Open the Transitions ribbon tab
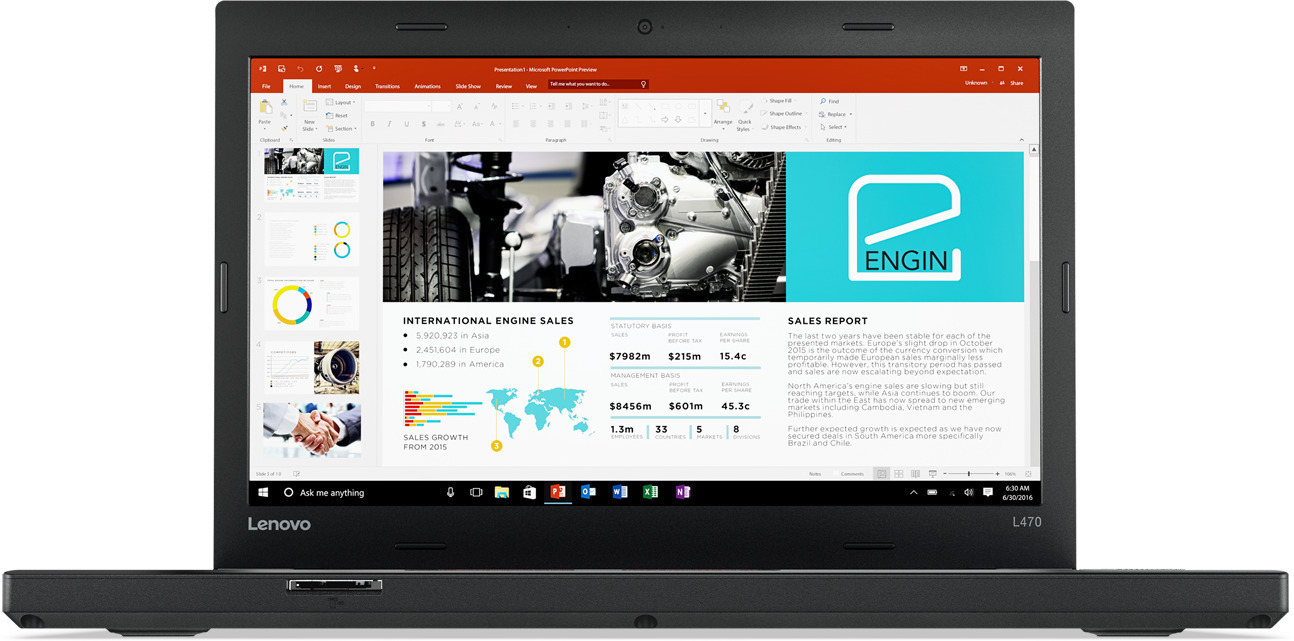 pyautogui.click(x=387, y=87)
